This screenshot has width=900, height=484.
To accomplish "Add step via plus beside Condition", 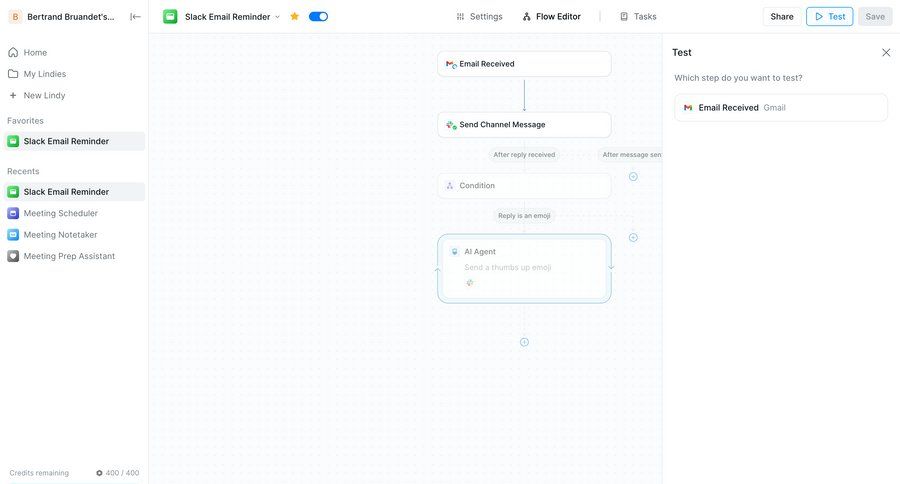I will pyautogui.click(x=633, y=176).
